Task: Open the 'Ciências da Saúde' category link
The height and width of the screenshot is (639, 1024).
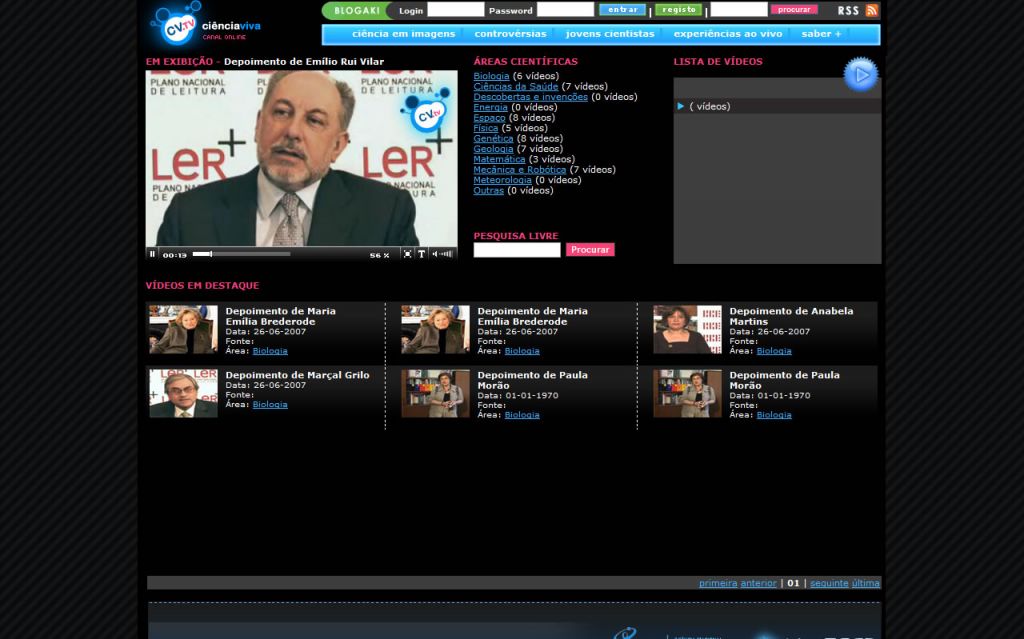Action: click(515, 87)
